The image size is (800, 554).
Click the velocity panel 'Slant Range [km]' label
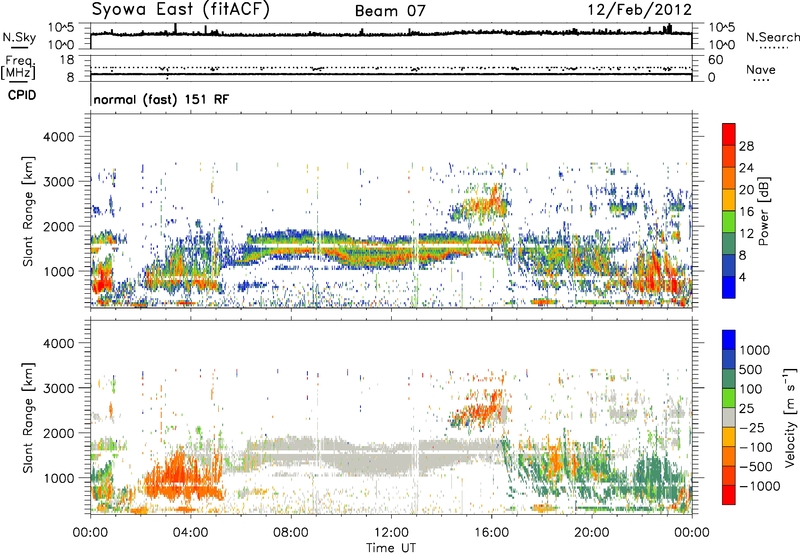click(28, 418)
